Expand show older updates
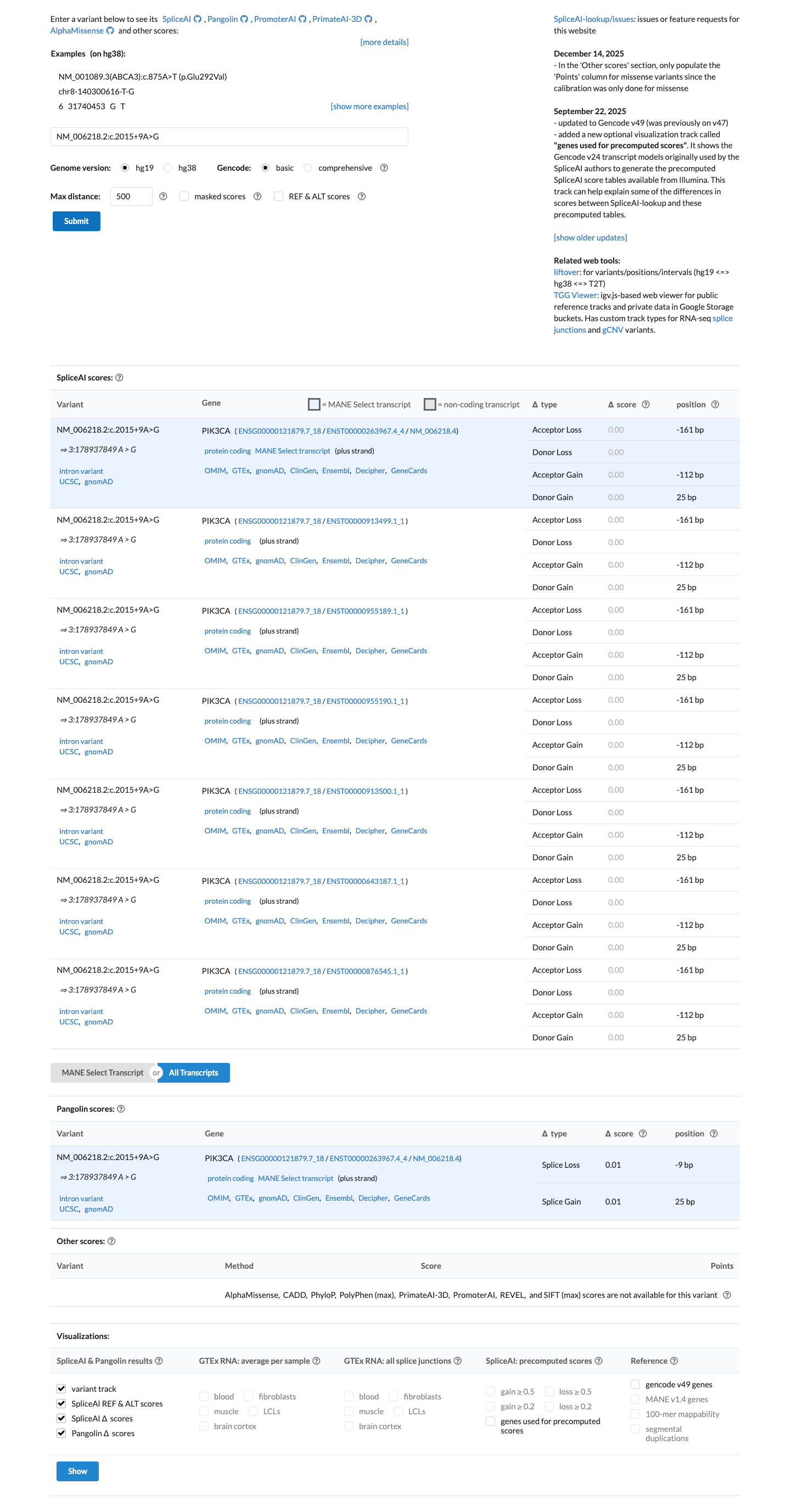The width and height of the screenshot is (798, 1512). pos(591,238)
